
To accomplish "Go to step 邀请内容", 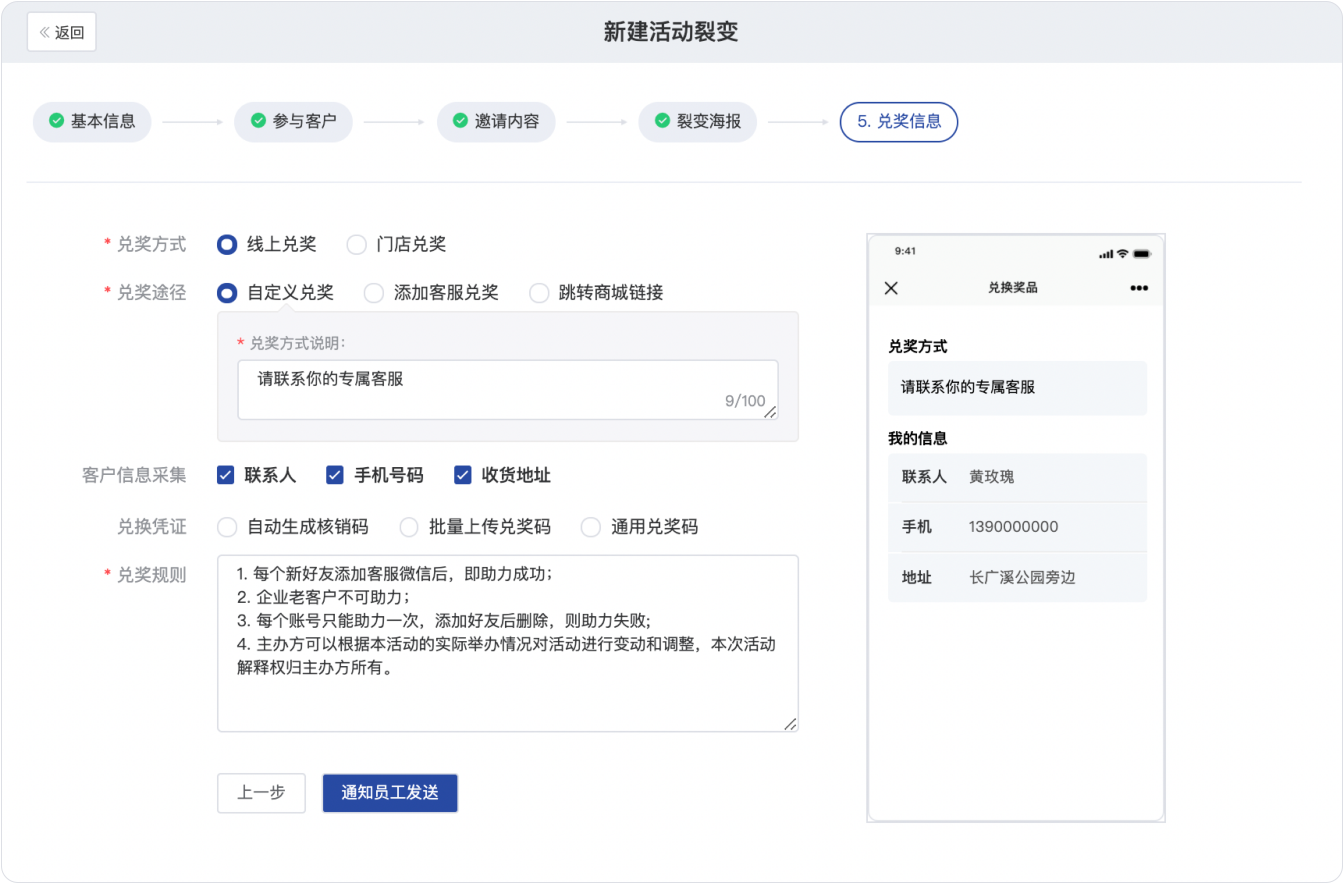I will click(x=496, y=121).
